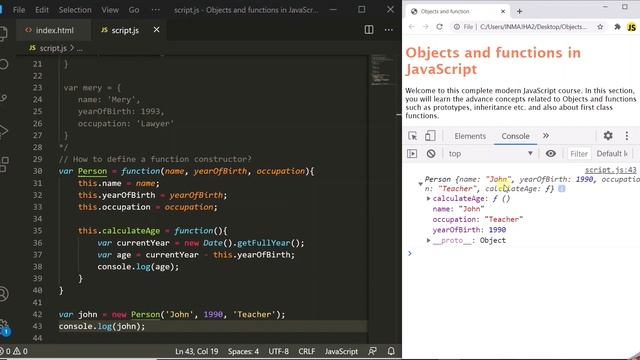This screenshot has width=640, height=360.
Task: Open Manage gear with update badge
Action: tap(4, 327)
